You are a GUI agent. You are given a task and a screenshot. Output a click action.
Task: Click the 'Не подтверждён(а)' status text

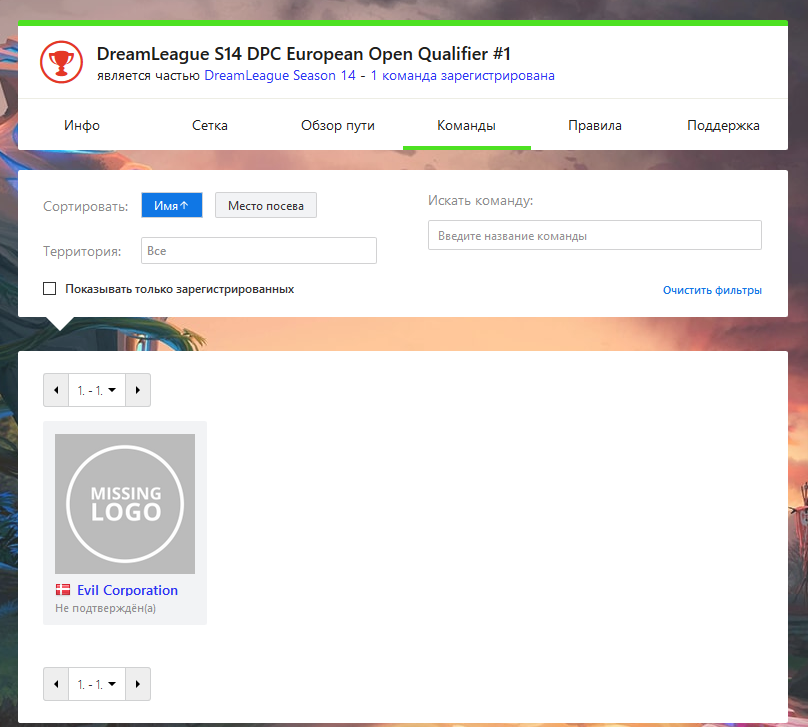(106, 608)
